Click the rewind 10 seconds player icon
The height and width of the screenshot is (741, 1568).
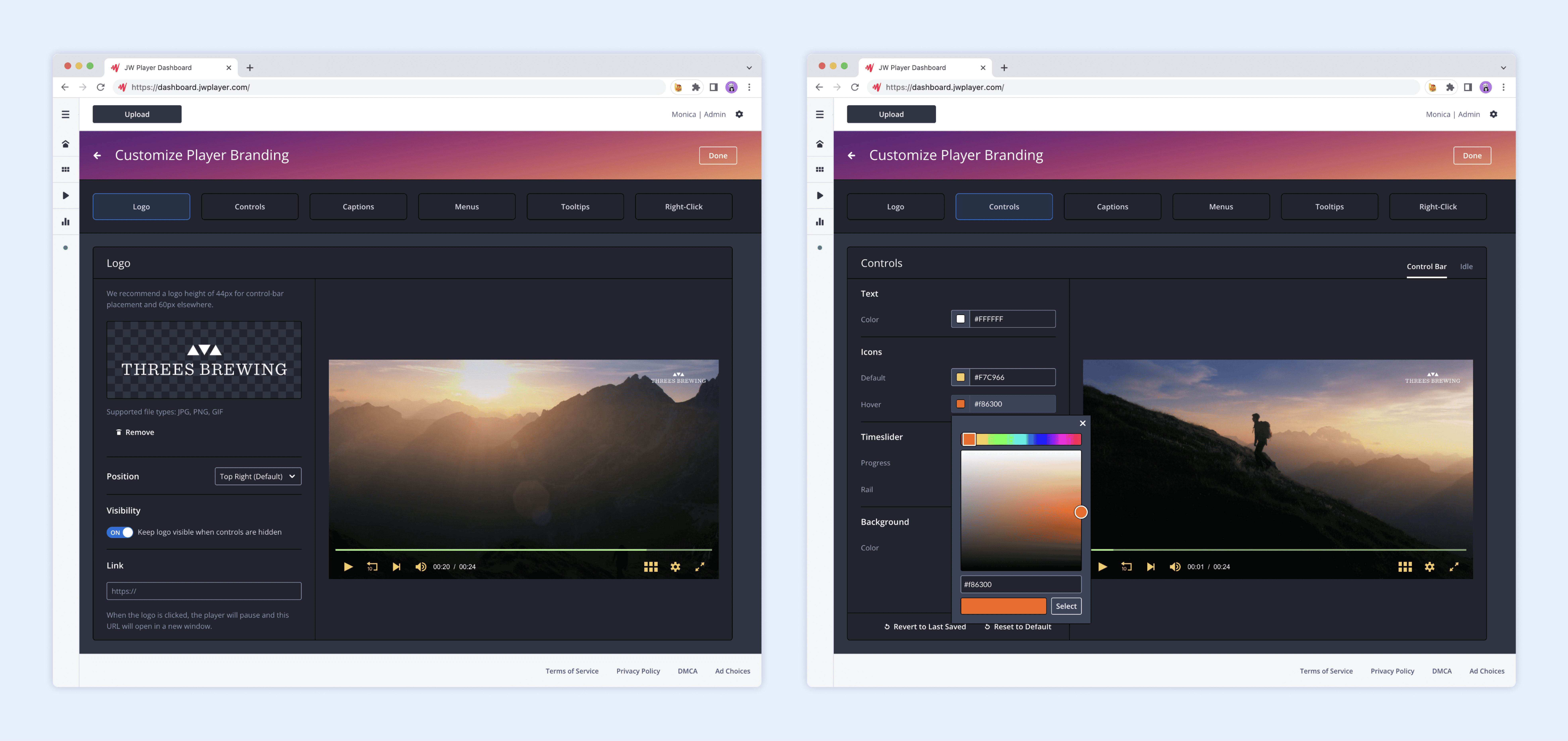coord(372,566)
